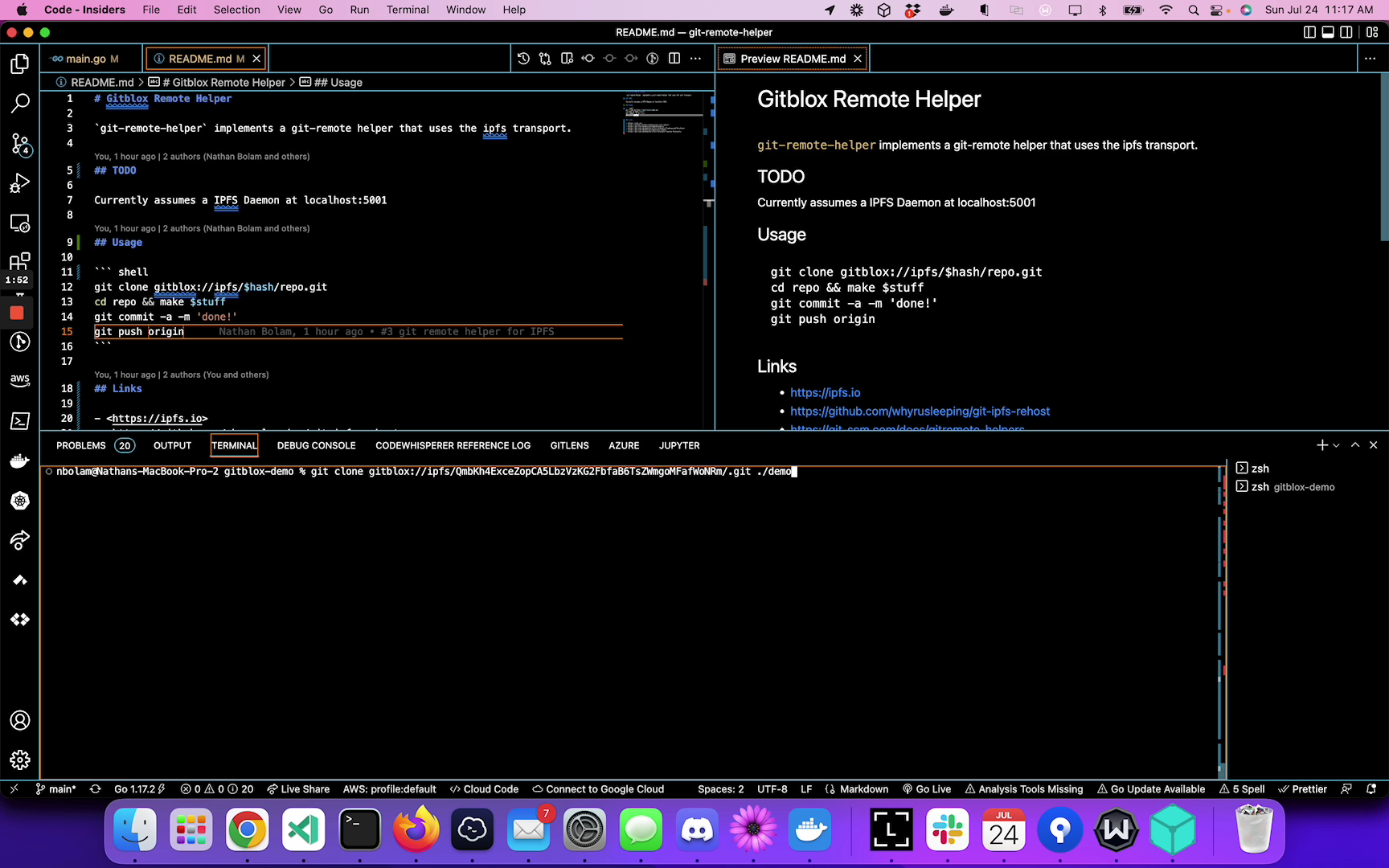Switch to DEBUG CONSOLE panel tab
The image size is (1389, 868).
pos(317,445)
